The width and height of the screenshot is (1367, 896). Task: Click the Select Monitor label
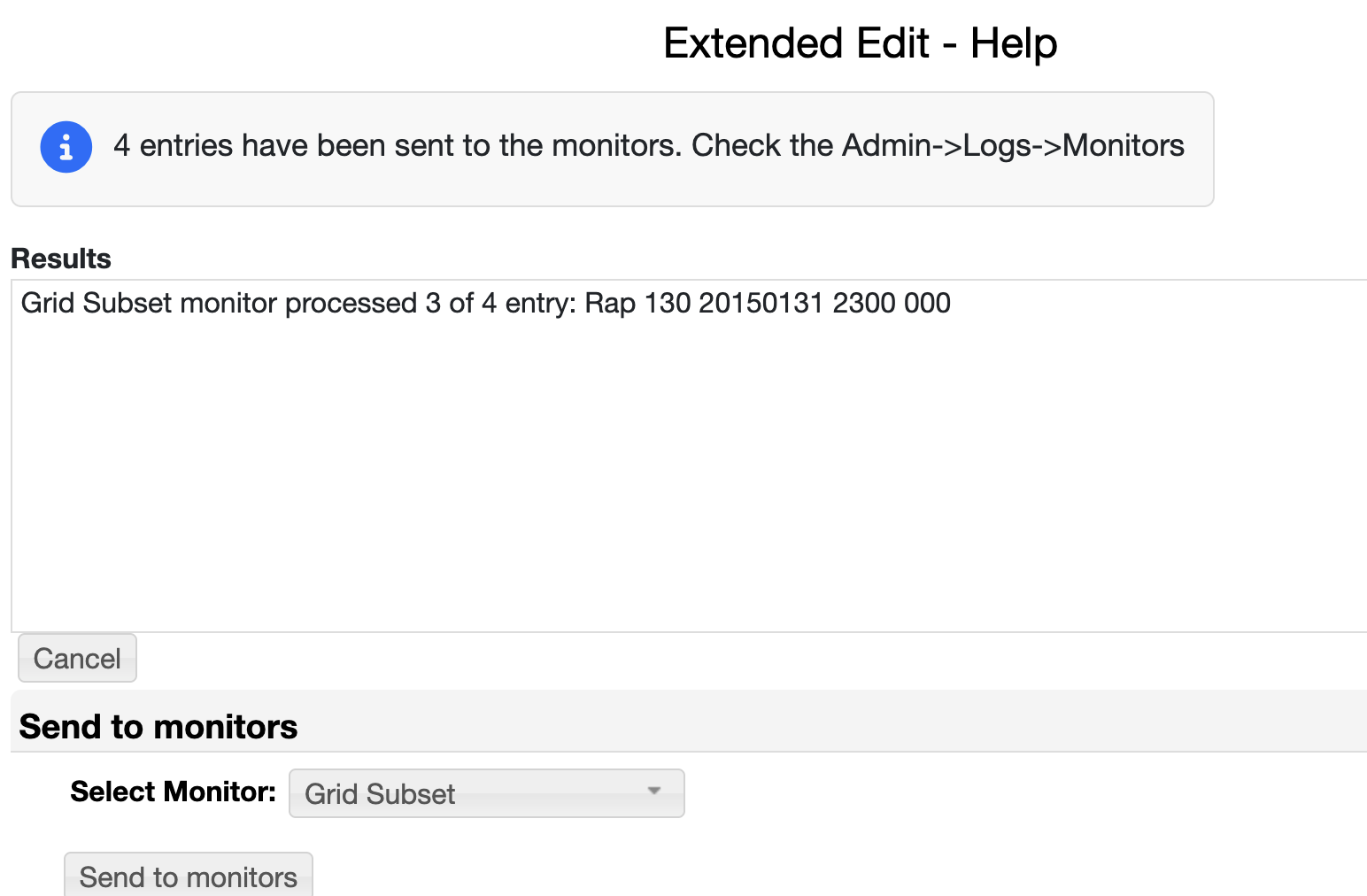tap(174, 792)
